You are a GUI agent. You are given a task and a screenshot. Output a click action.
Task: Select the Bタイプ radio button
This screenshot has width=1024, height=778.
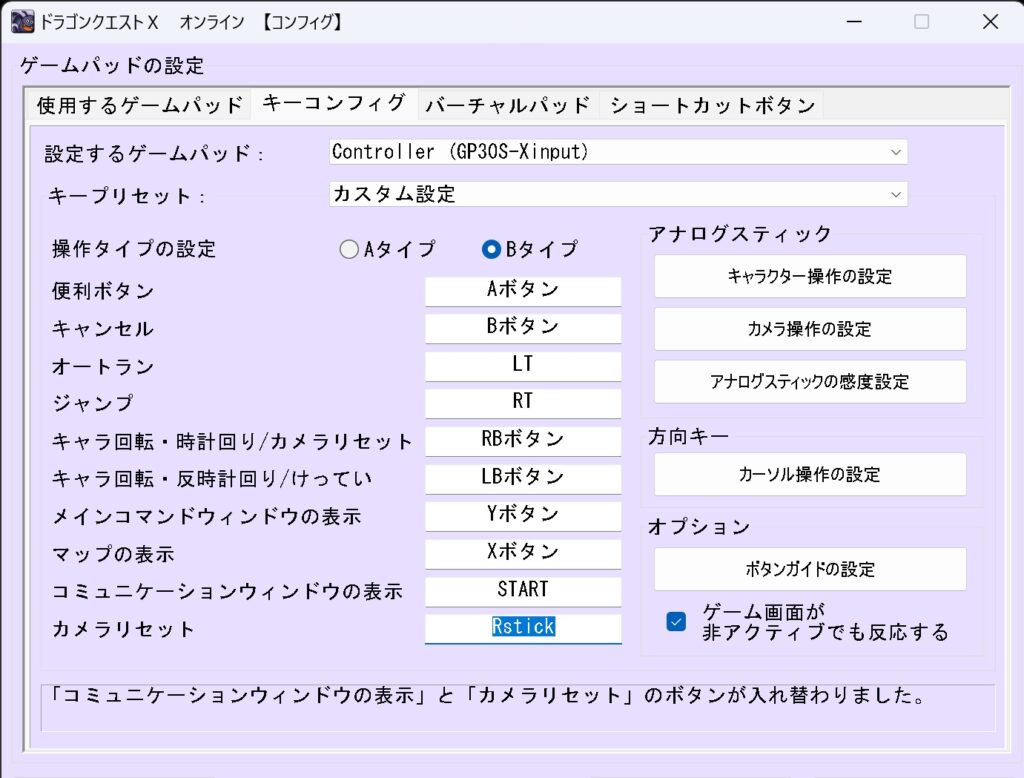point(491,249)
